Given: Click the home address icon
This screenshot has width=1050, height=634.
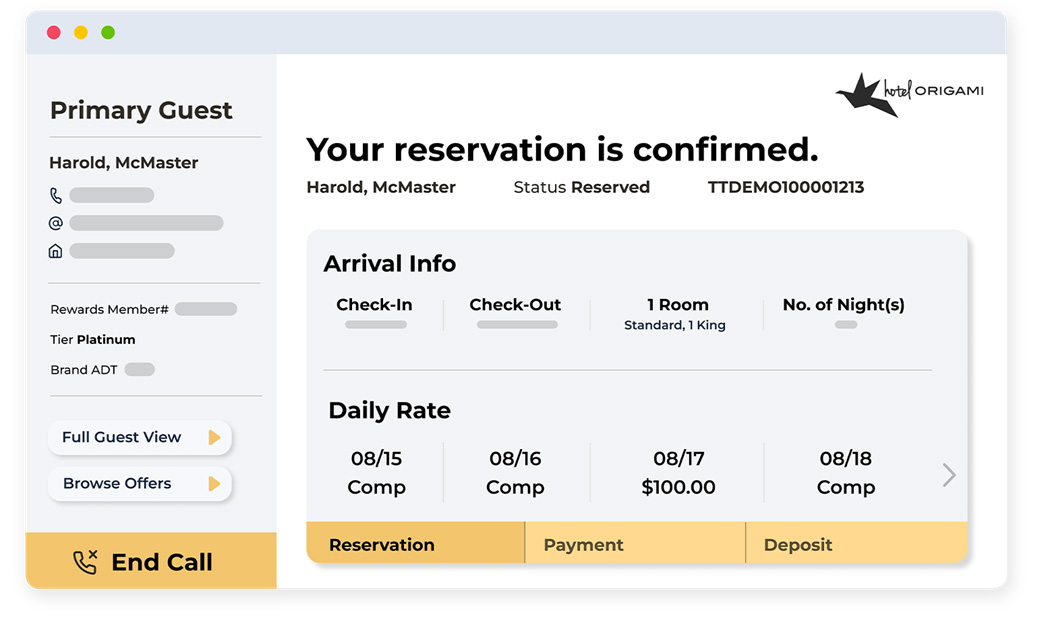Looking at the screenshot, I should tap(56, 251).
